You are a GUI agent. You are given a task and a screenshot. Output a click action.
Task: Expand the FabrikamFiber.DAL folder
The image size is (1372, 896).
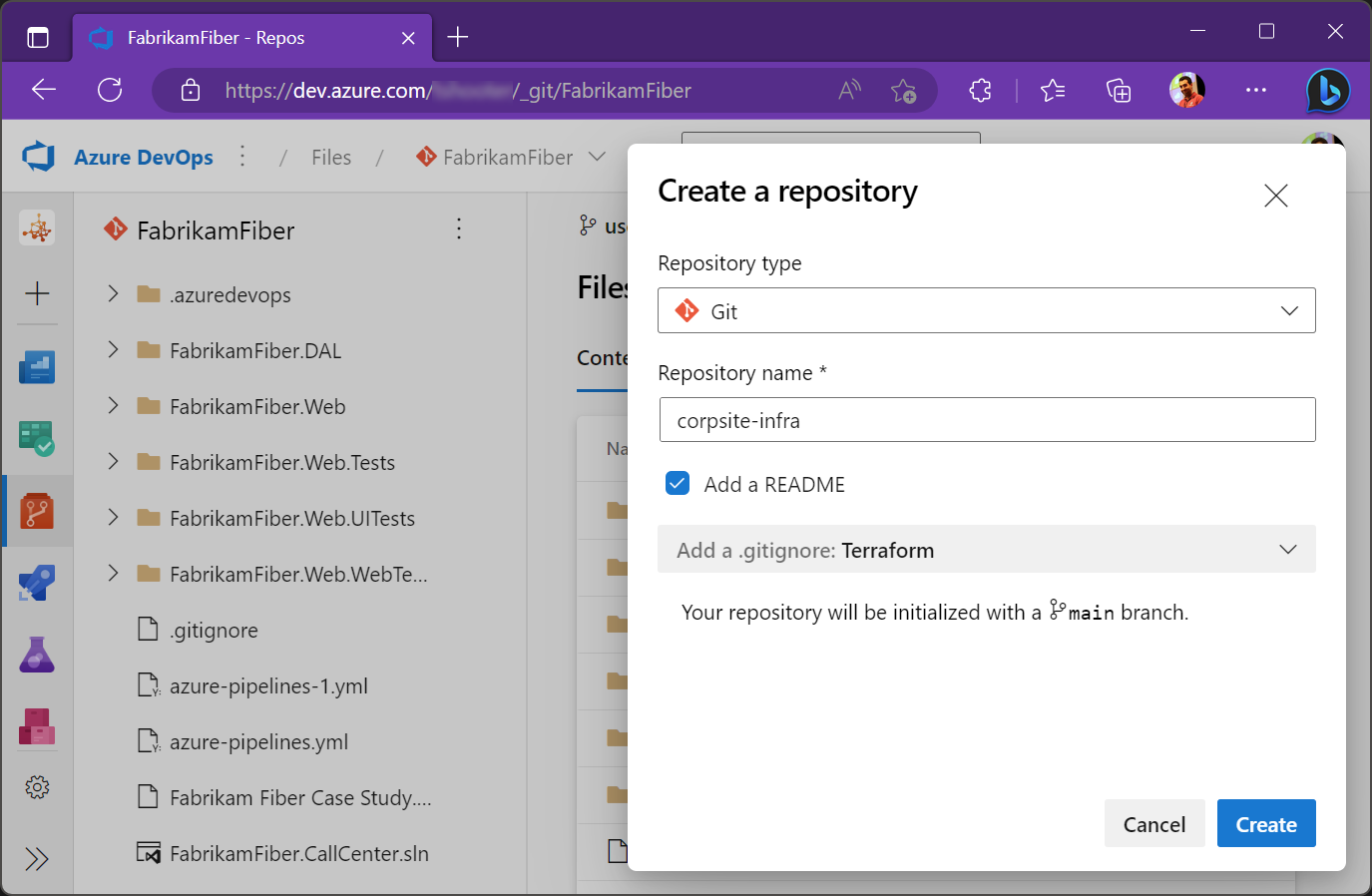113,349
